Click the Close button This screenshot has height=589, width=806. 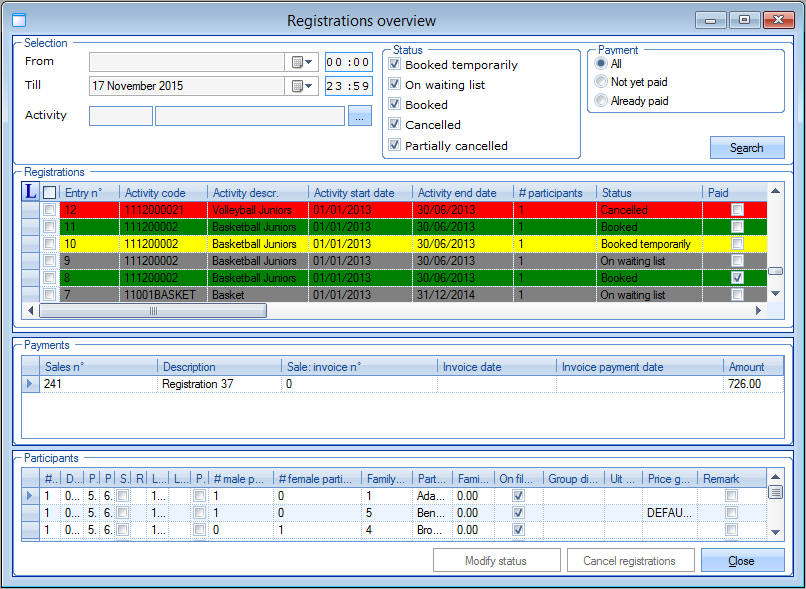click(x=742, y=561)
